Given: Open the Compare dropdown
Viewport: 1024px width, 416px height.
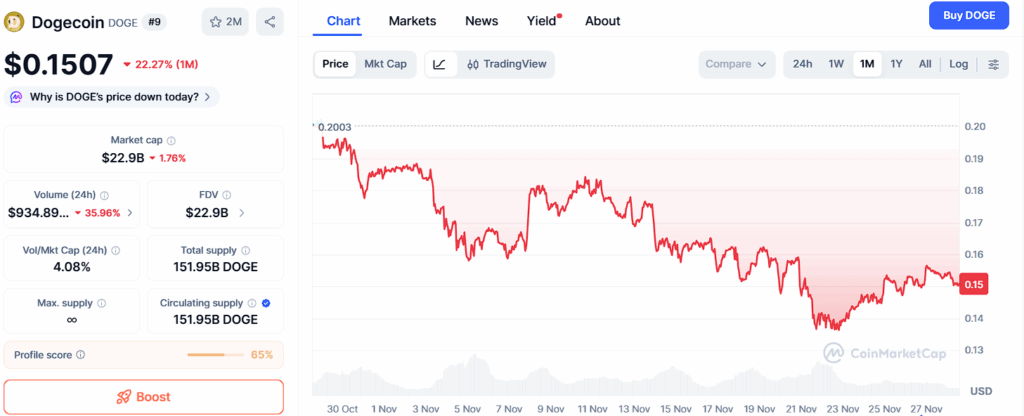Looking at the screenshot, I should click(736, 64).
